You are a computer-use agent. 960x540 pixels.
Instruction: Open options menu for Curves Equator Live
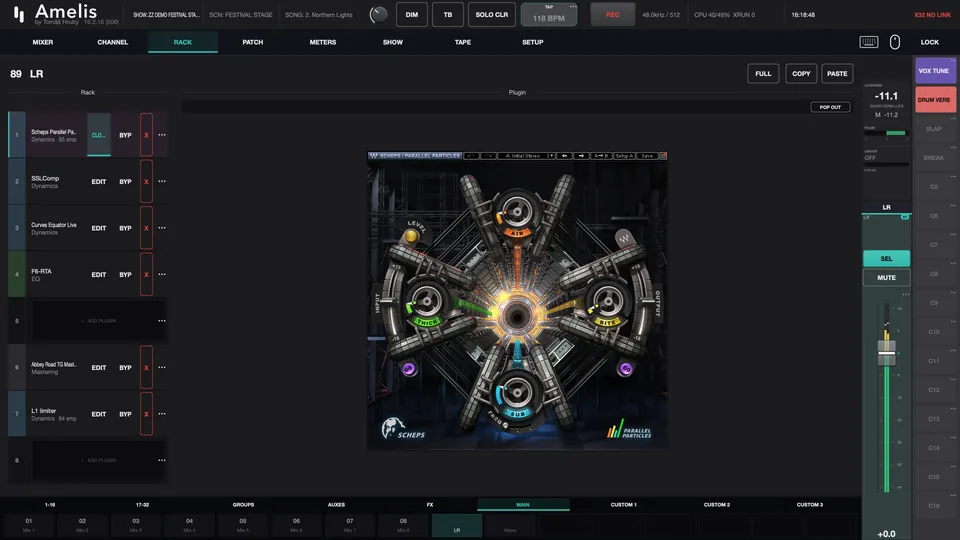162,228
